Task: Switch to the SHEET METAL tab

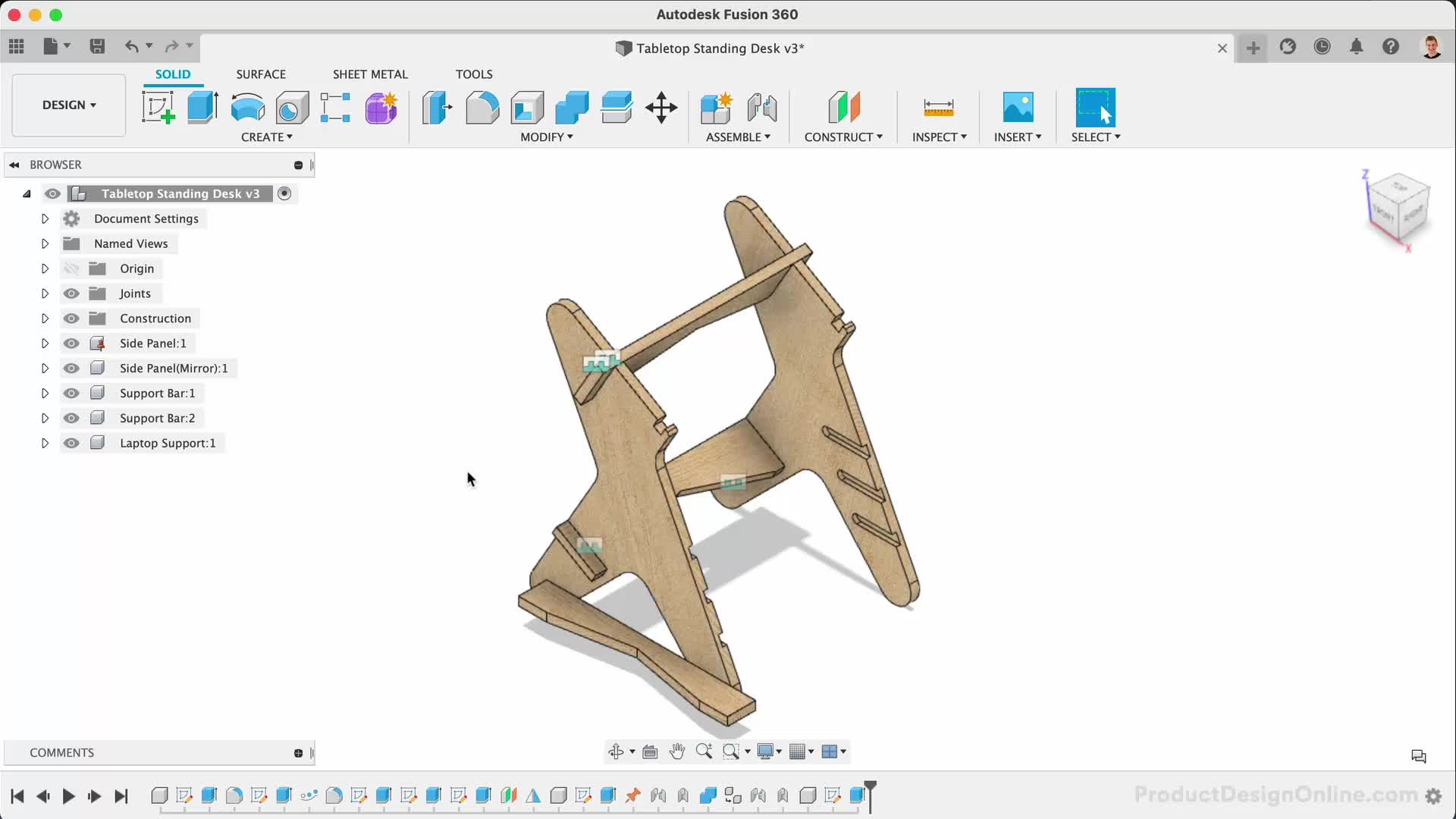Action: (370, 74)
